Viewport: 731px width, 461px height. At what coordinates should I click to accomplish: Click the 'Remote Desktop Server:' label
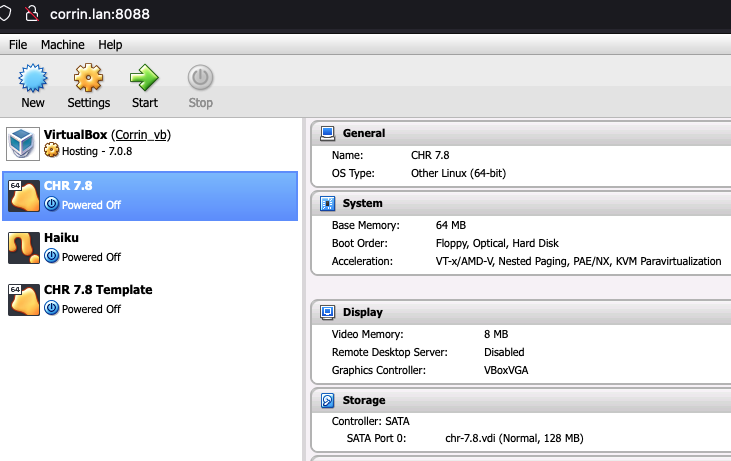point(389,352)
